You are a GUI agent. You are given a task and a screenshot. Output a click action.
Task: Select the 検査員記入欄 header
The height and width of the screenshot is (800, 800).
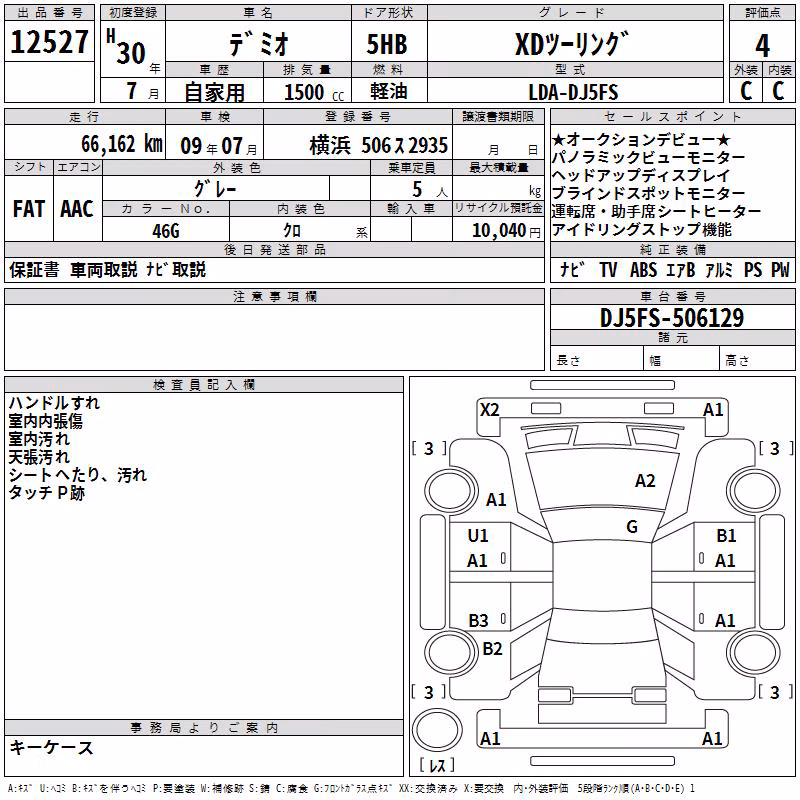coord(204,385)
